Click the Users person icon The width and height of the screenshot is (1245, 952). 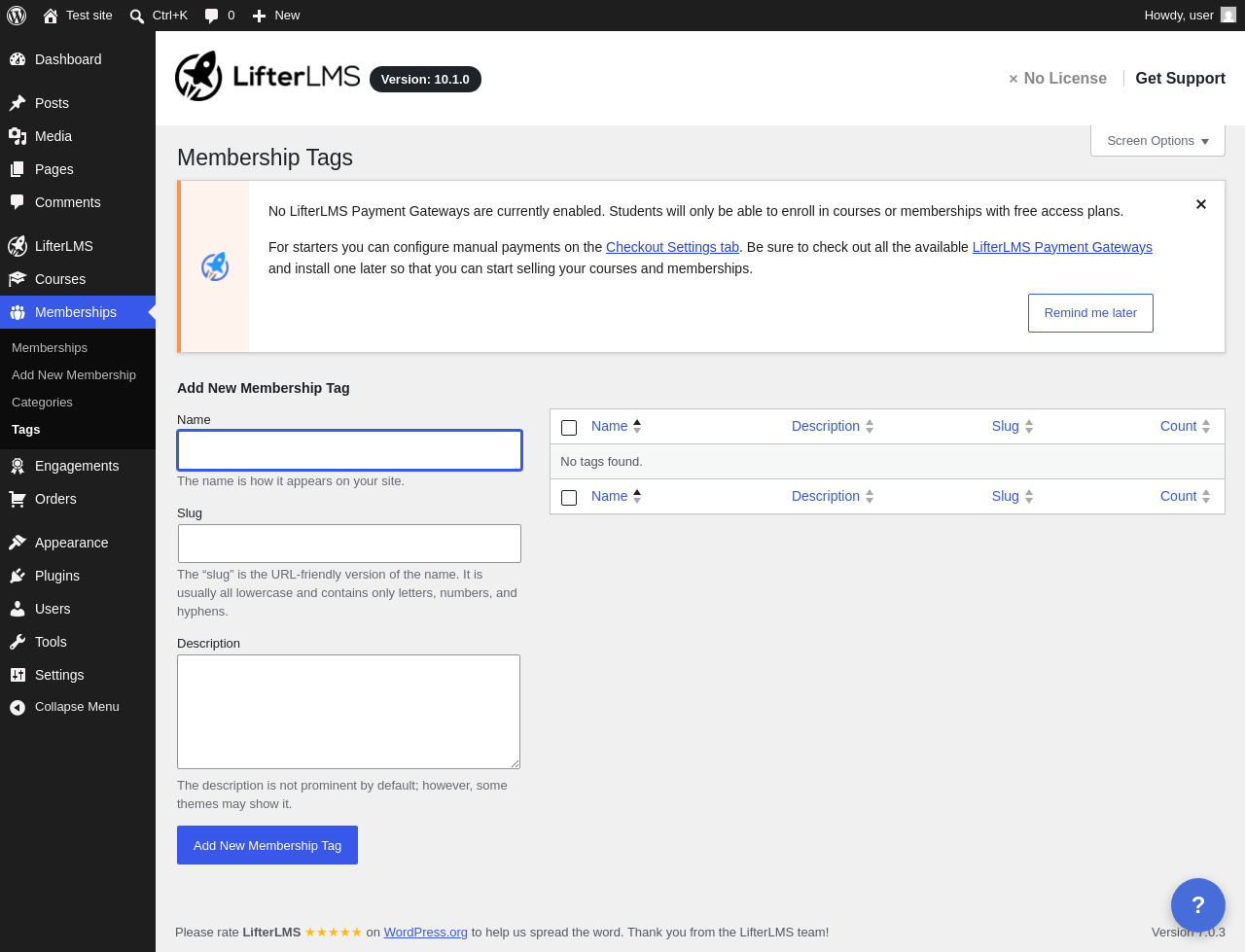pyautogui.click(x=18, y=609)
